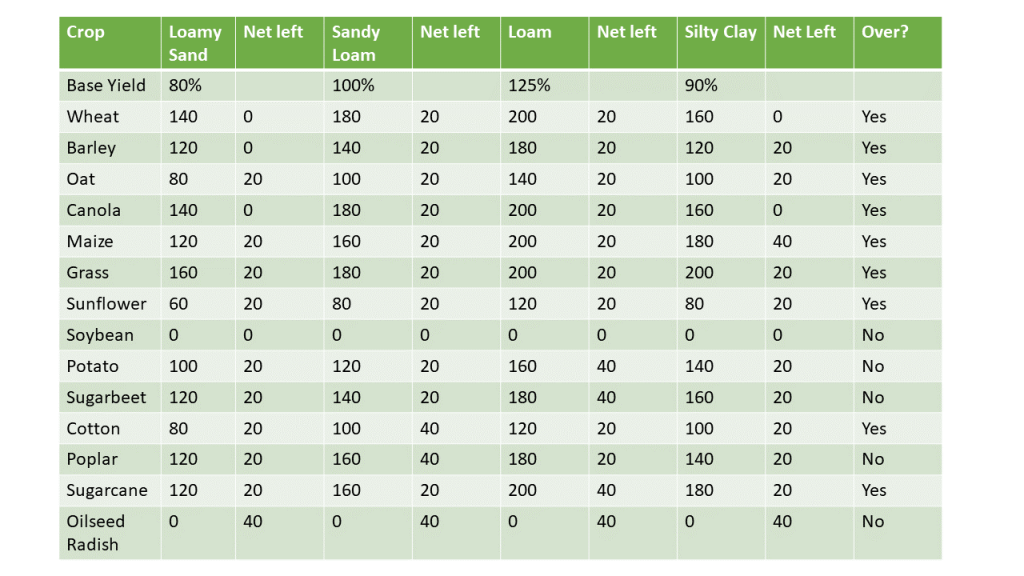This screenshot has height=576, width=1024.
Task: Click the Sugarcane row label
Action: pos(107,490)
